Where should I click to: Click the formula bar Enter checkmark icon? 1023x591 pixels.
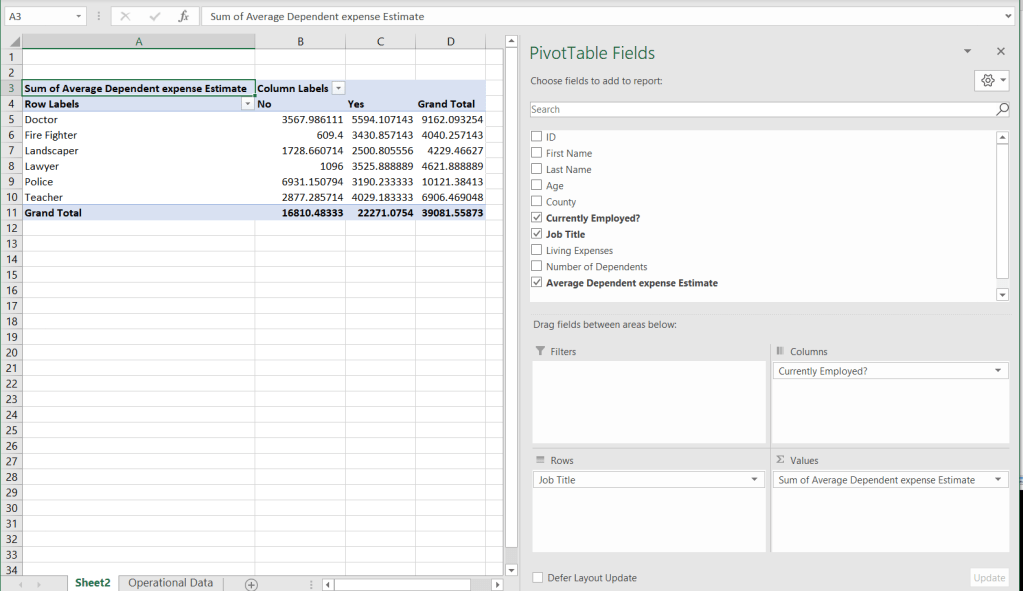(x=154, y=17)
